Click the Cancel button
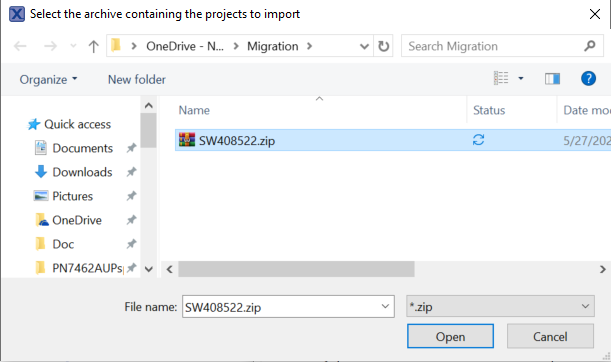The image size is (611, 362). [550, 336]
